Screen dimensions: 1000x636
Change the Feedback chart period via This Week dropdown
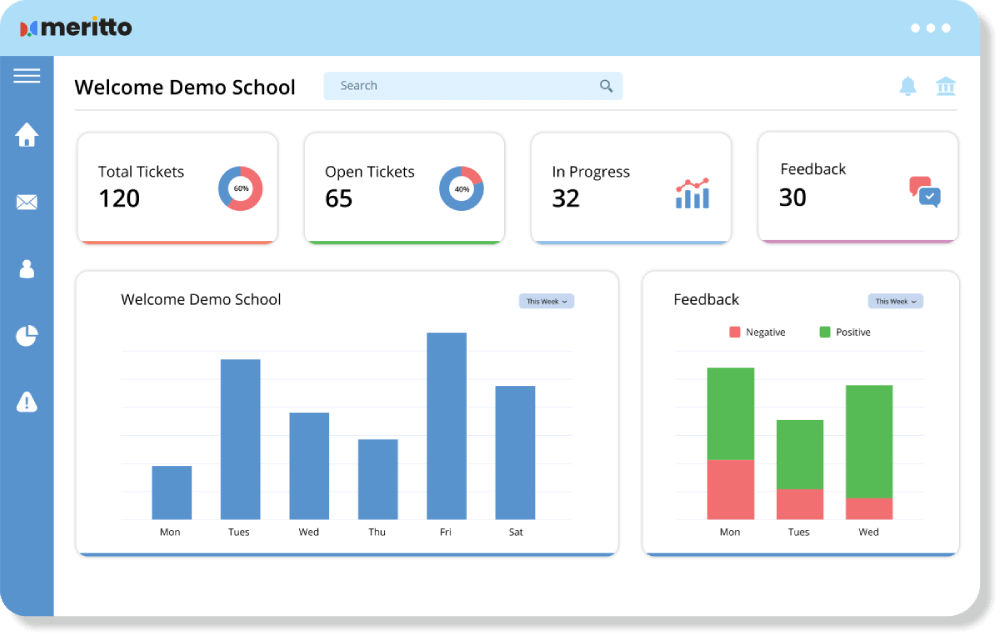895,301
